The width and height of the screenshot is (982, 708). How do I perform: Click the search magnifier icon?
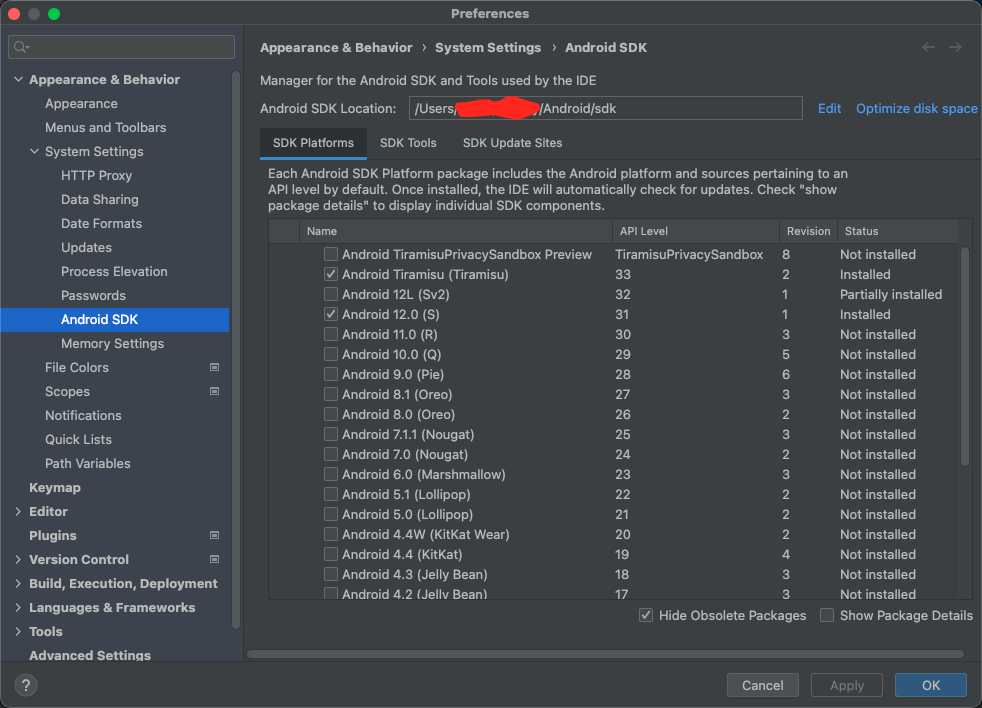click(21, 47)
